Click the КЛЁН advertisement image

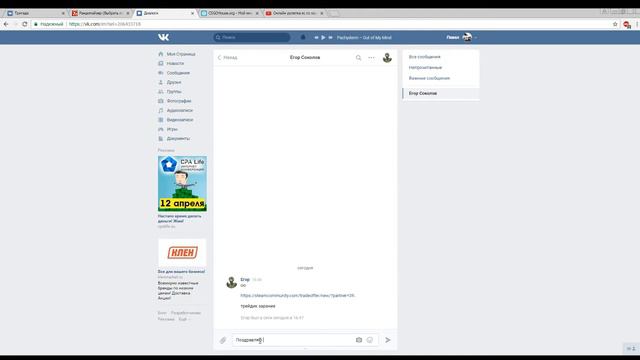(182, 253)
